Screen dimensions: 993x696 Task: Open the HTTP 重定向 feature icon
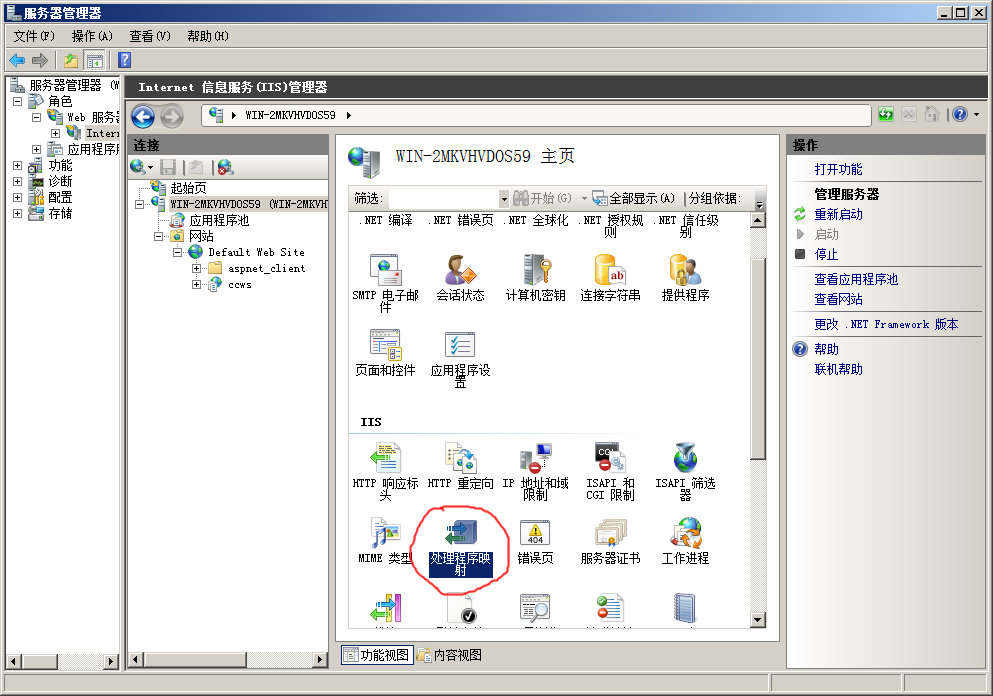coord(460,460)
